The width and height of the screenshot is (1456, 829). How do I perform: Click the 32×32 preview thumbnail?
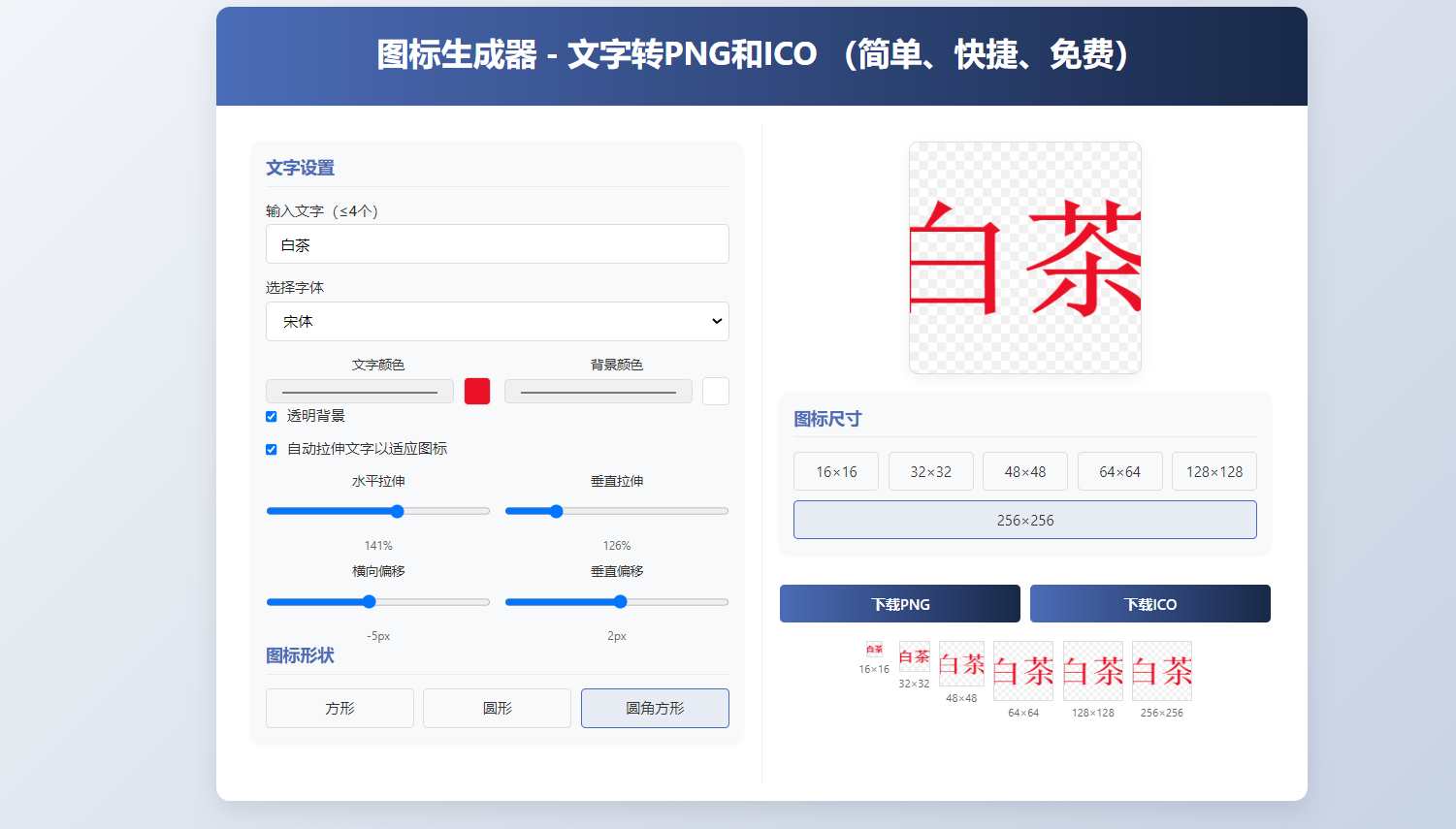pos(914,656)
